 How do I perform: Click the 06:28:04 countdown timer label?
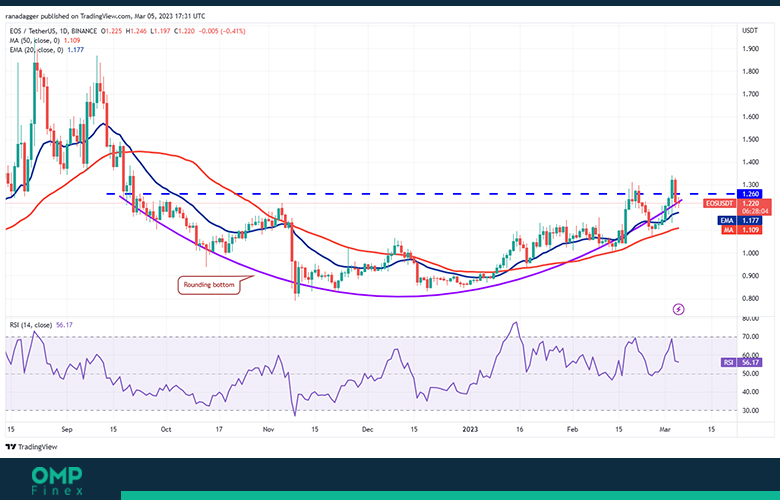(x=757, y=211)
